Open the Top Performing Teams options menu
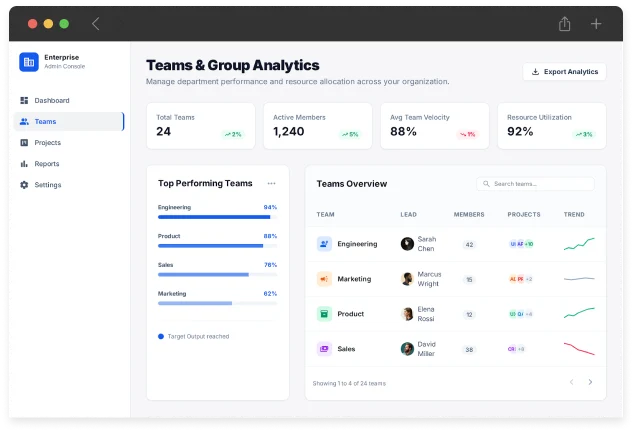Screen dimensions: 634x432 click(271, 184)
